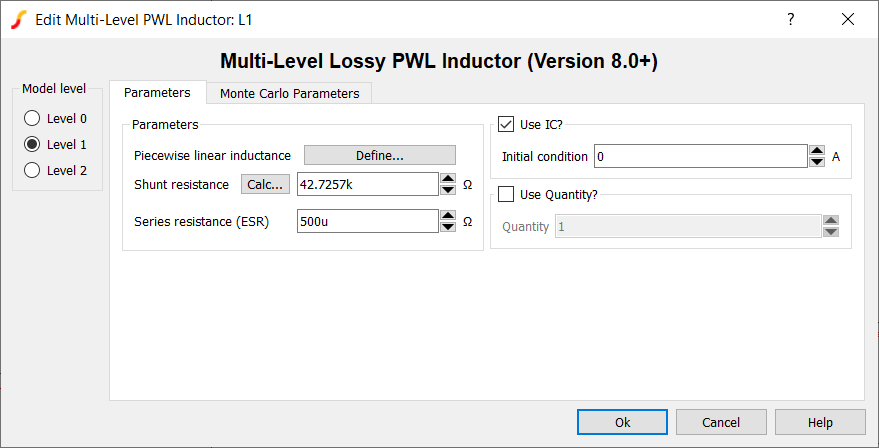Decrement series resistance ESR down arrow
The width and height of the screenshot is (879, 448).
pyautogui.click(x=448, y=226)
